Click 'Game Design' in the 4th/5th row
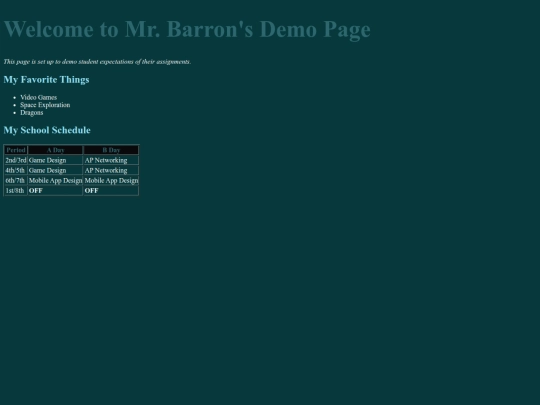This screenshot has width=540, height=405. [x=55, y=170]
